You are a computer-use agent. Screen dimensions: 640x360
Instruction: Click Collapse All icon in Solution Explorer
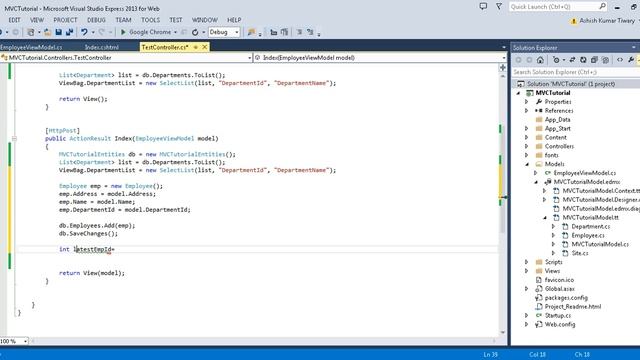594,60
